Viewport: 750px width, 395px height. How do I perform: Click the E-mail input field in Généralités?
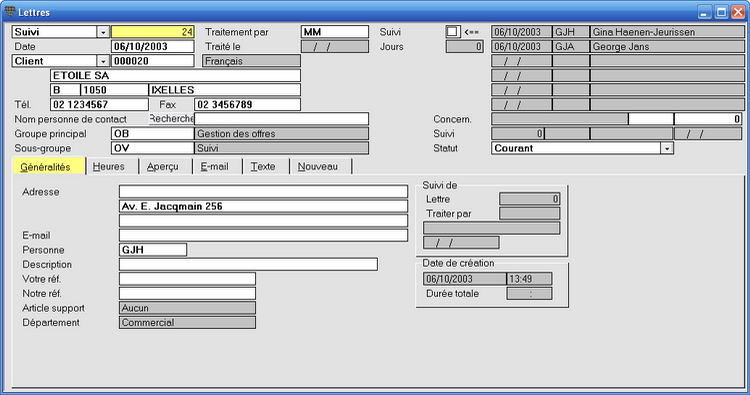[264, 235]
